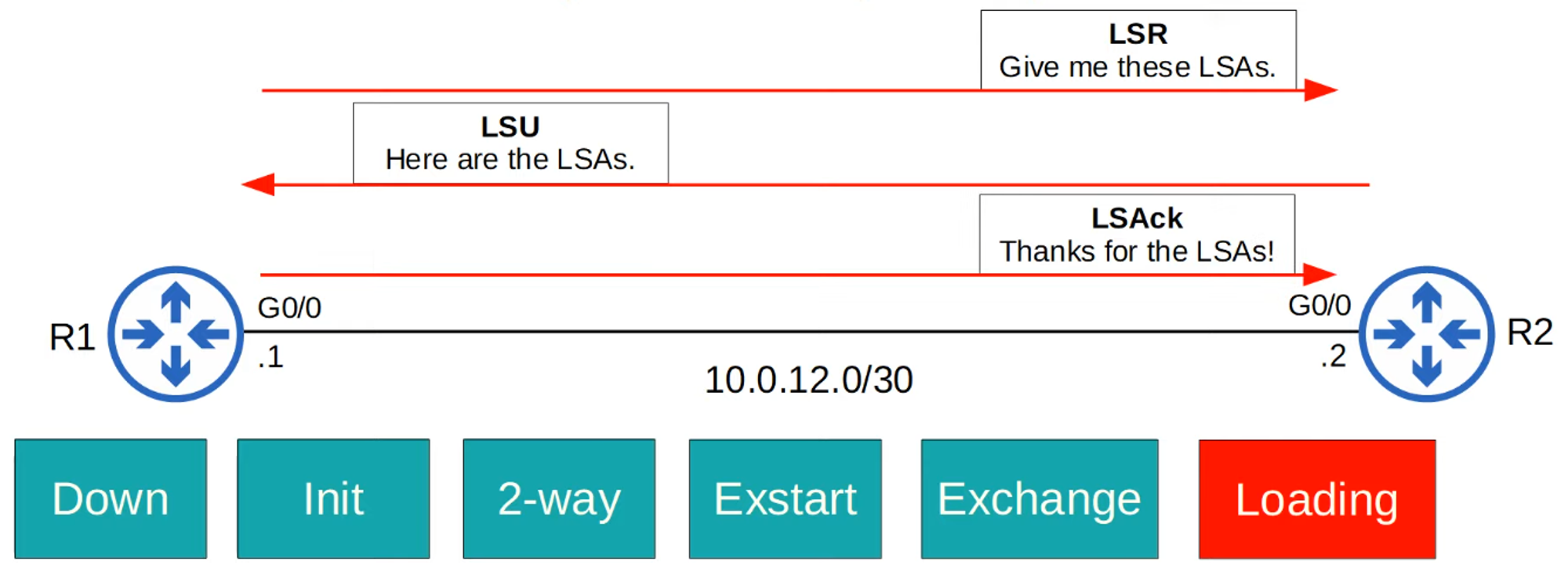1568x563 pixels.
Task: Click the LSAck message box
Action: click(x=1137, y=234)
